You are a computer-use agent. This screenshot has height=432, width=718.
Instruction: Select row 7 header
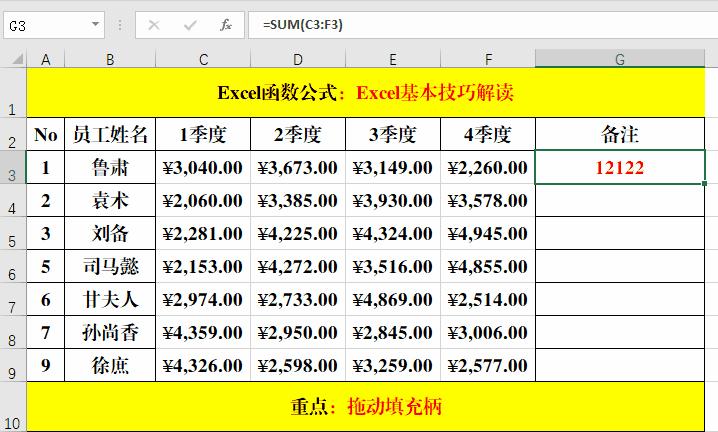click(13, 299)
